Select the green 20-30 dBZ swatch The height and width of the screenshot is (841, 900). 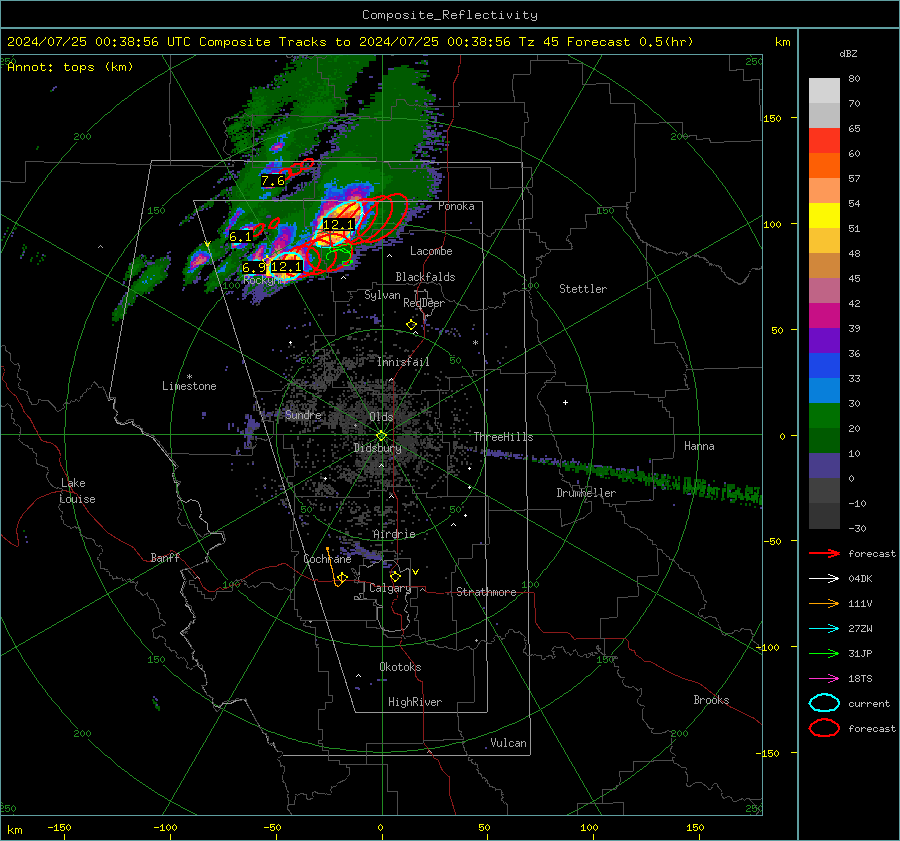point(824,416)
